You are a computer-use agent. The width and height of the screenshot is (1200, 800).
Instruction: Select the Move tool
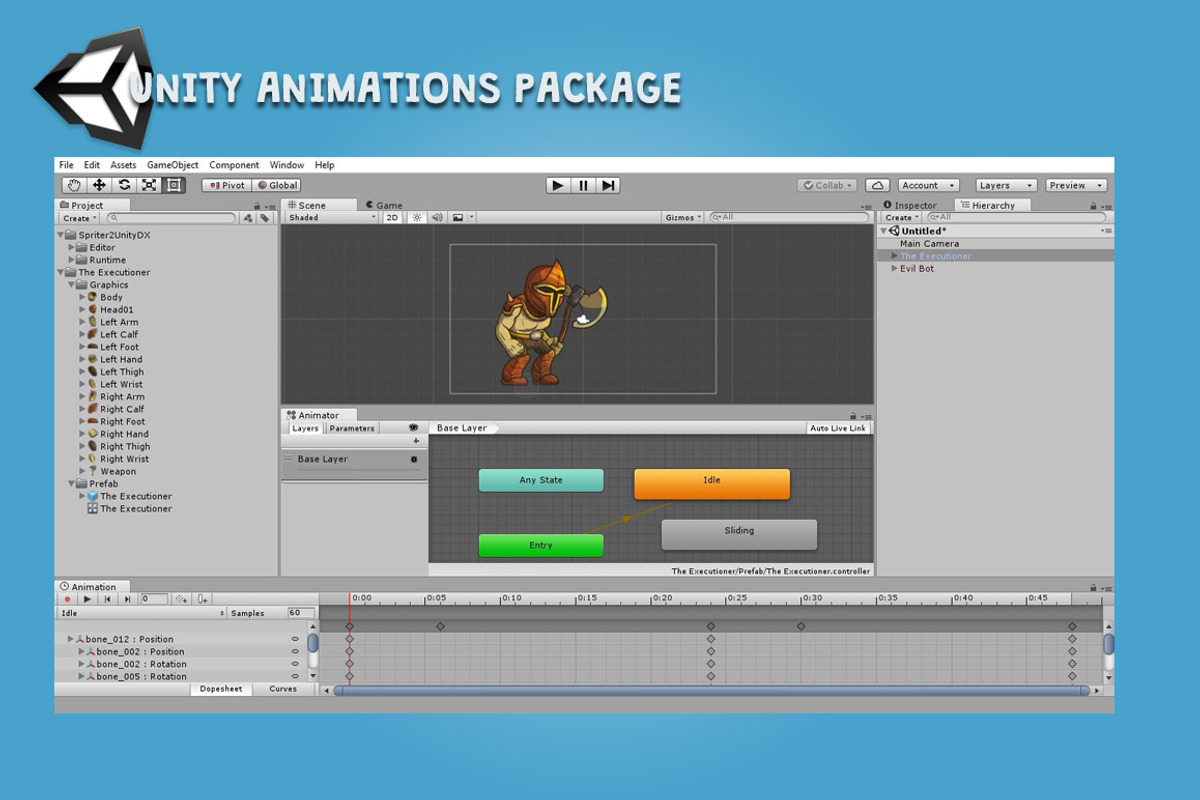(x=99, y=185)
